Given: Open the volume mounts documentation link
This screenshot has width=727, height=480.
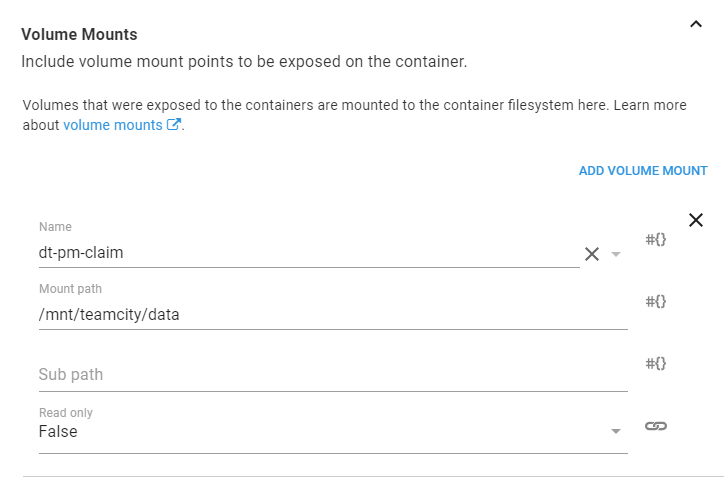Looking at the screenshot, I should [112, 126].
